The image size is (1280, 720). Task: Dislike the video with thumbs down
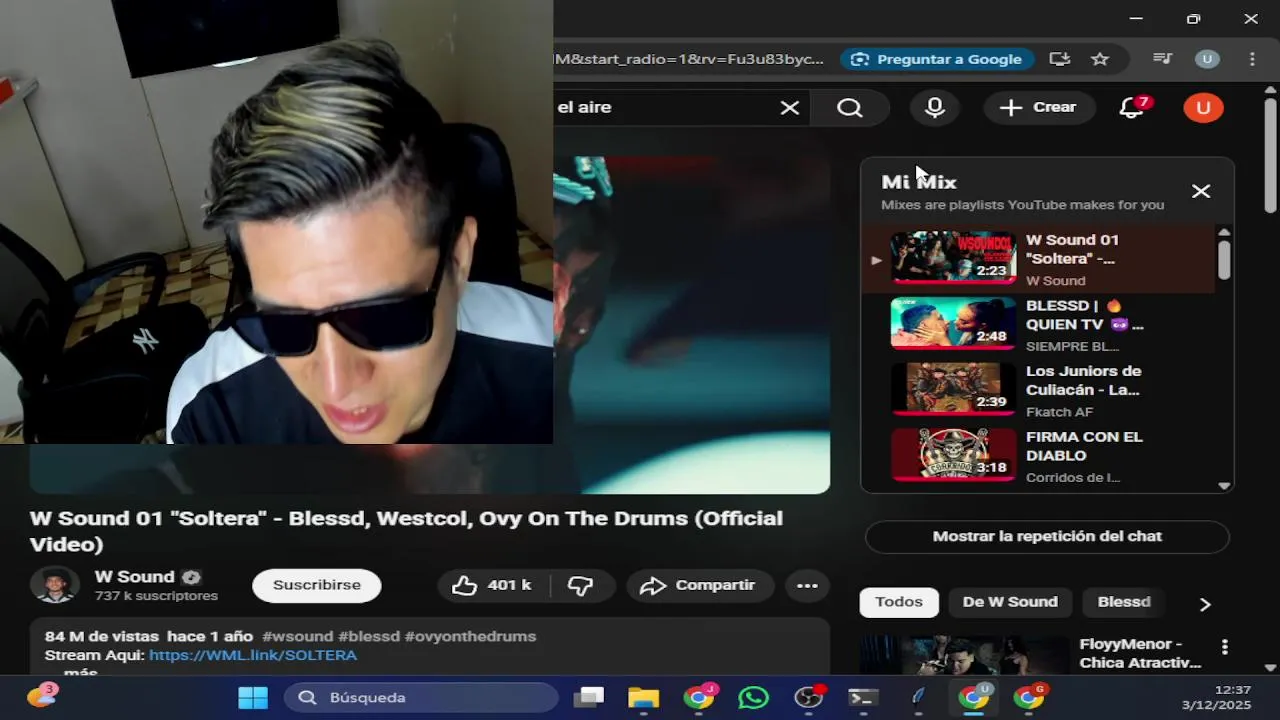581,585
